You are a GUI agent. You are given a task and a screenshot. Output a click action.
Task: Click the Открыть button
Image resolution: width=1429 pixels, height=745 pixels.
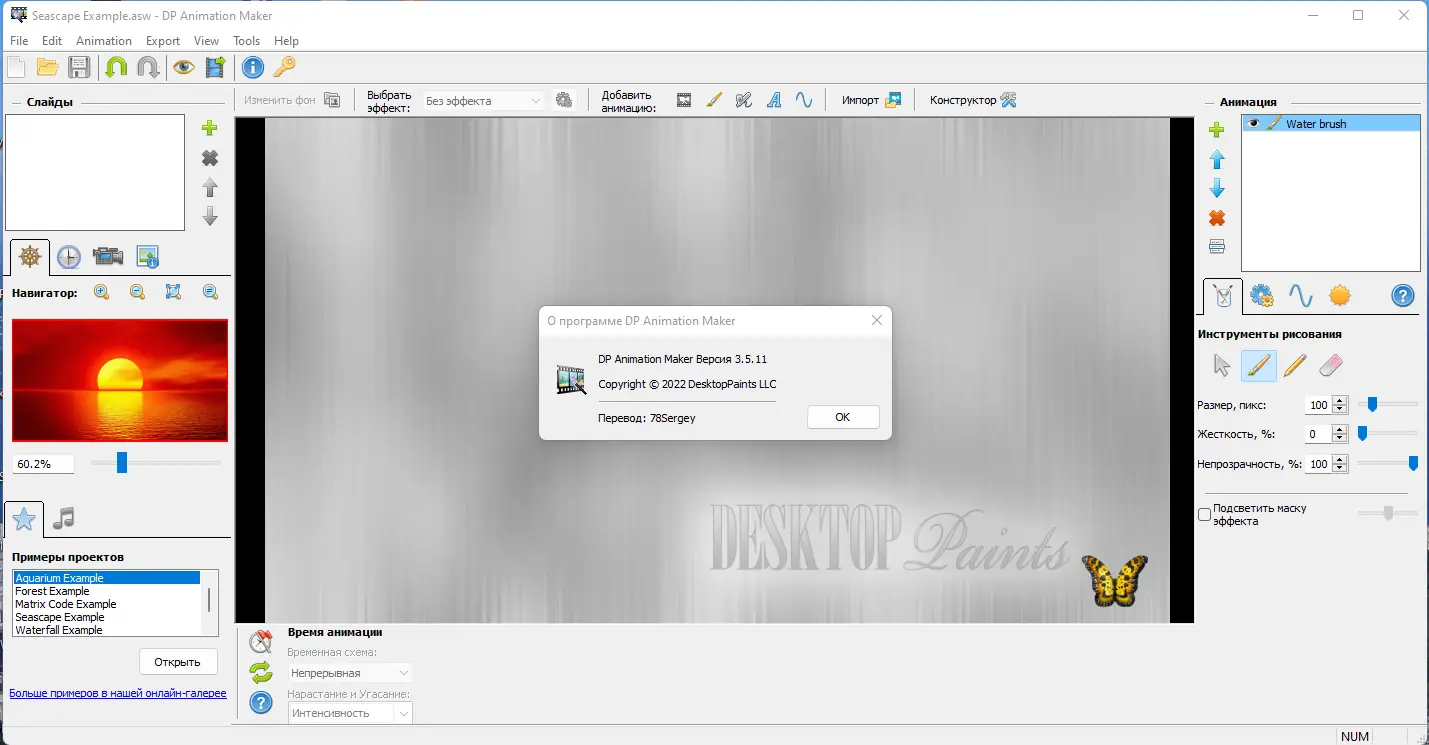(178, 661)
